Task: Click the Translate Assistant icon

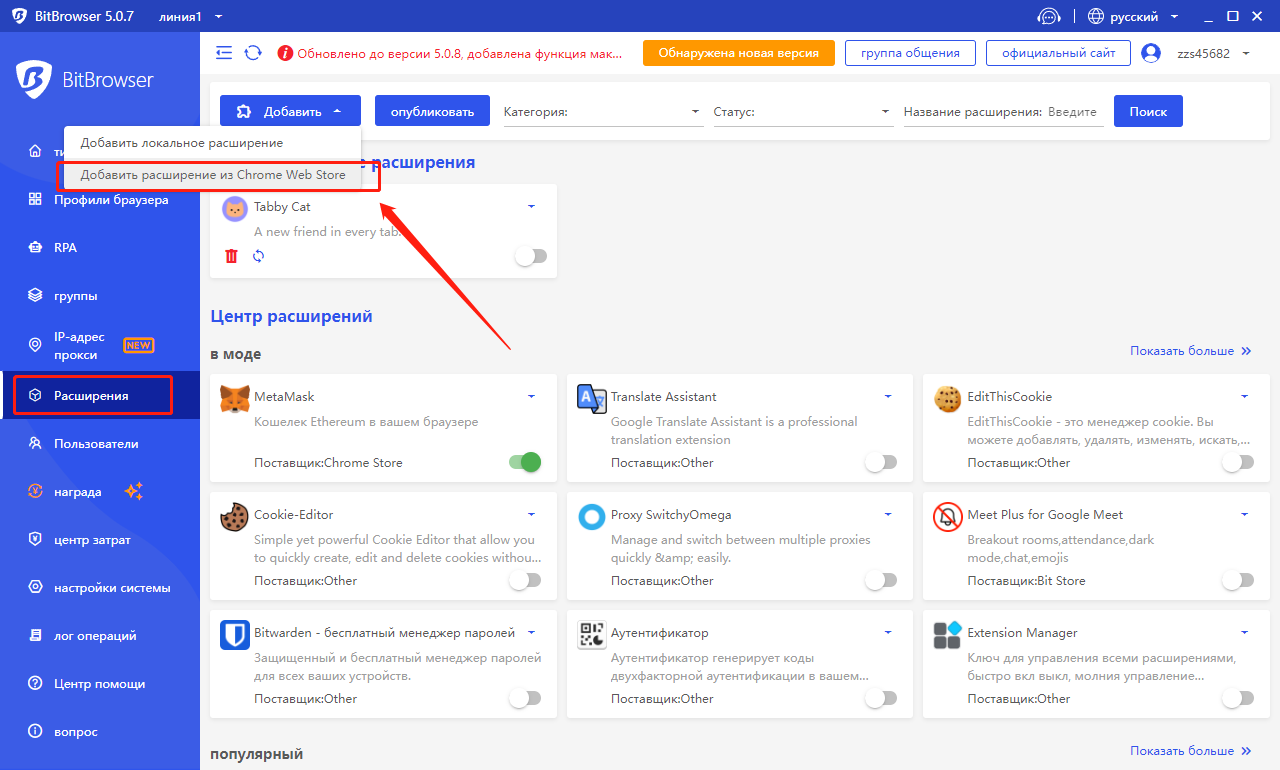Action: tap(592, 398)
